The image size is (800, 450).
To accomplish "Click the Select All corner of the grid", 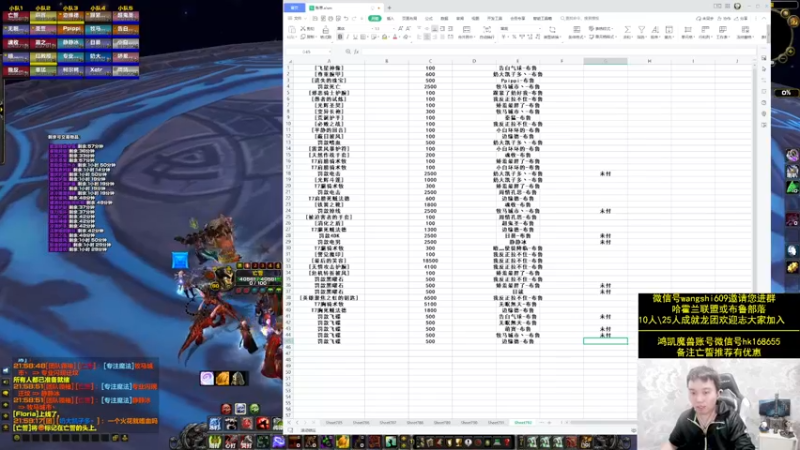I will click(288, 61).
